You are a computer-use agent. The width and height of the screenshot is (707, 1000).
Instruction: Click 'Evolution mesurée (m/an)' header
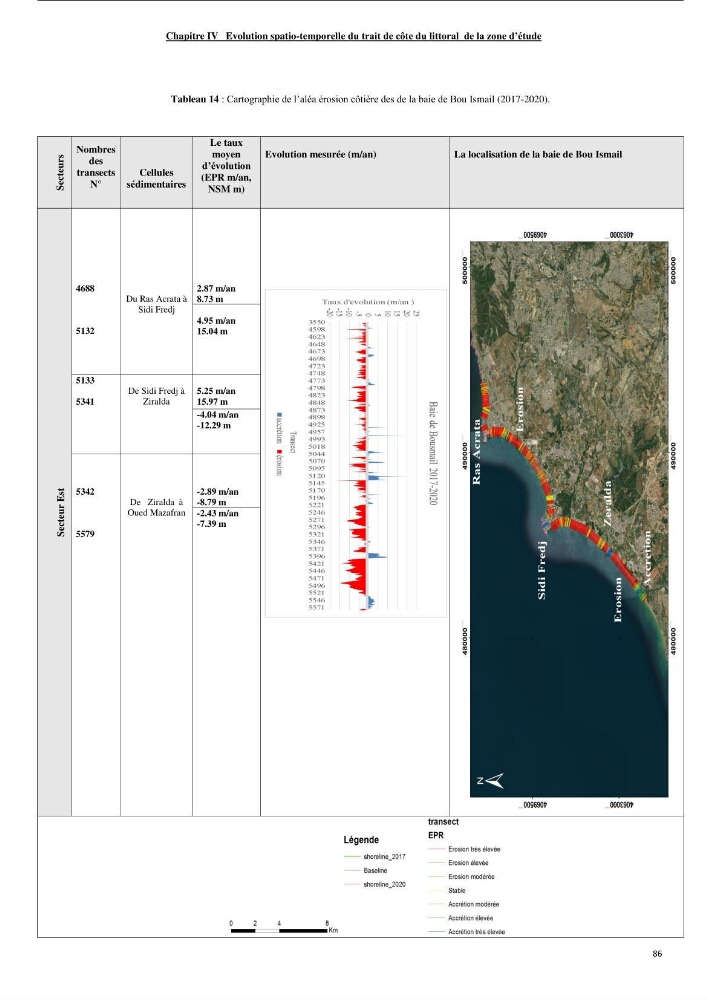coord(321,154)
